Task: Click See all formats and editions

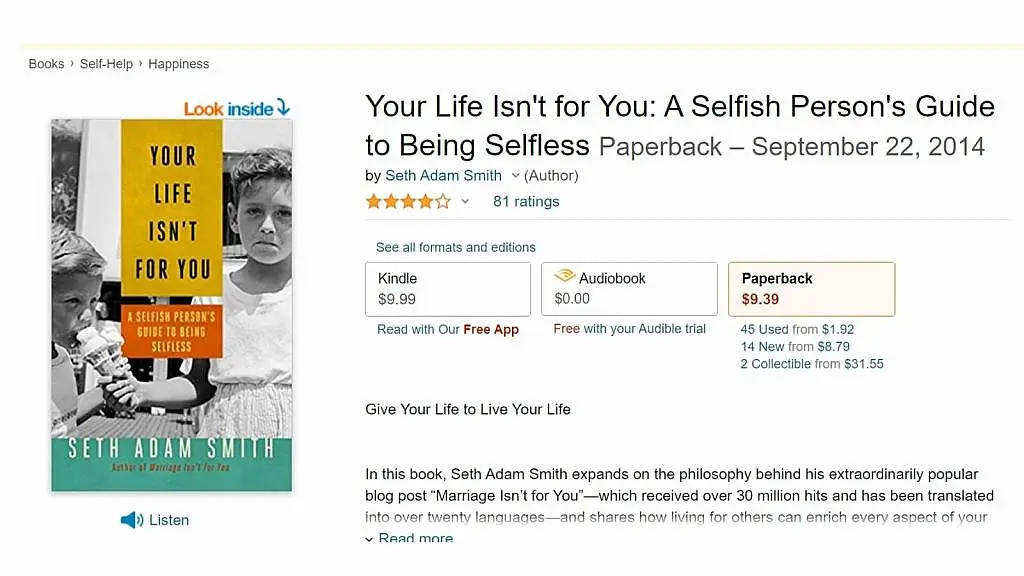Action: point(456,247)
